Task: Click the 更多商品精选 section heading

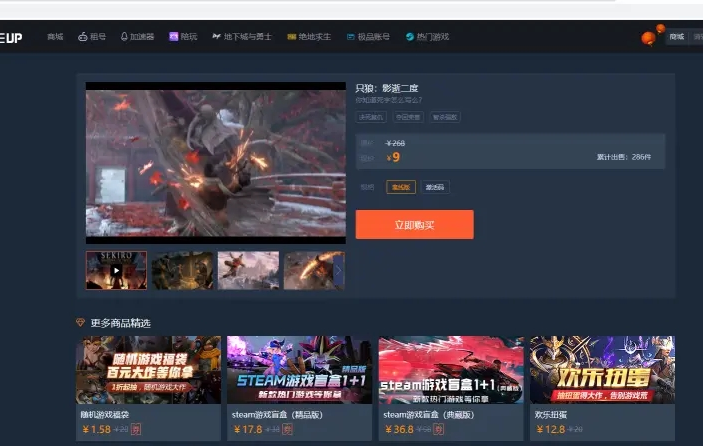Action: pyautogui.click(x=121, y=323)
